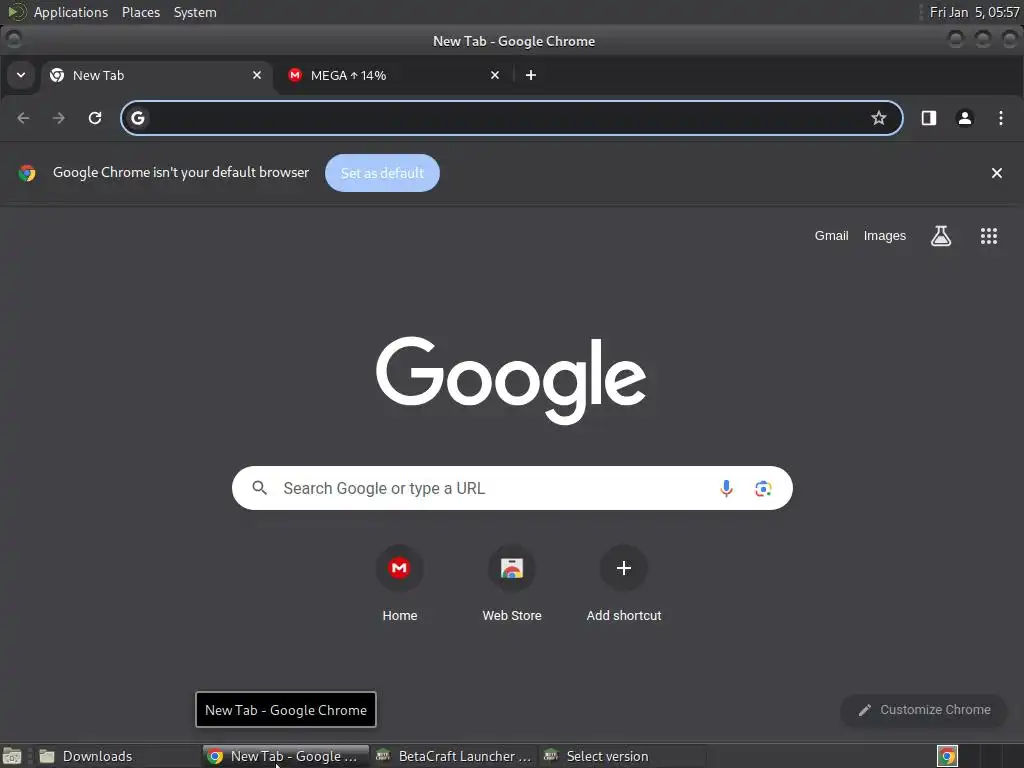The width and height of the screenshot is (1024, 768).
Task: Open Chrome's three-dot menu
Action: point(1000,118)
